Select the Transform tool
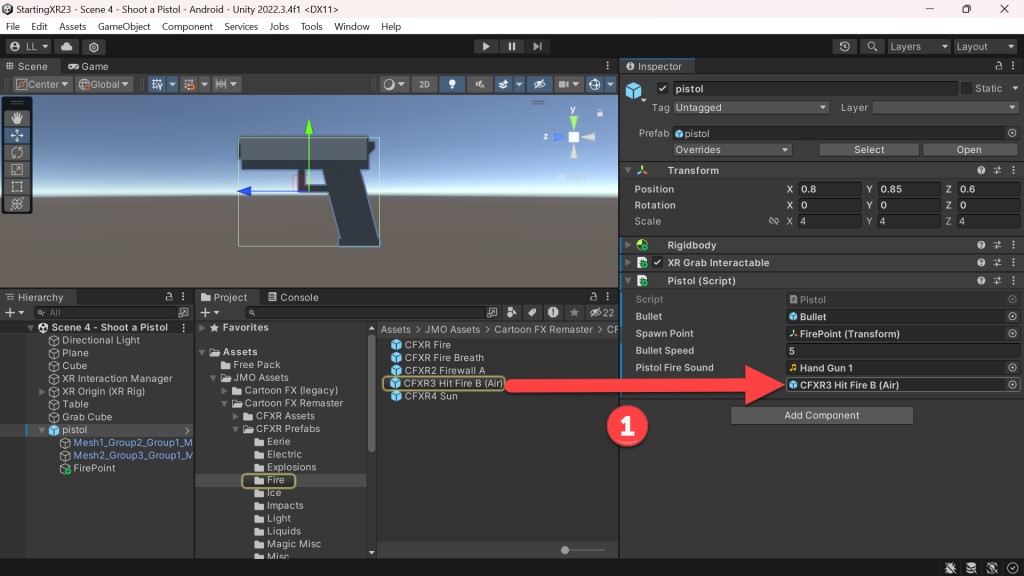1024x576 pixels. coord(17,204)
